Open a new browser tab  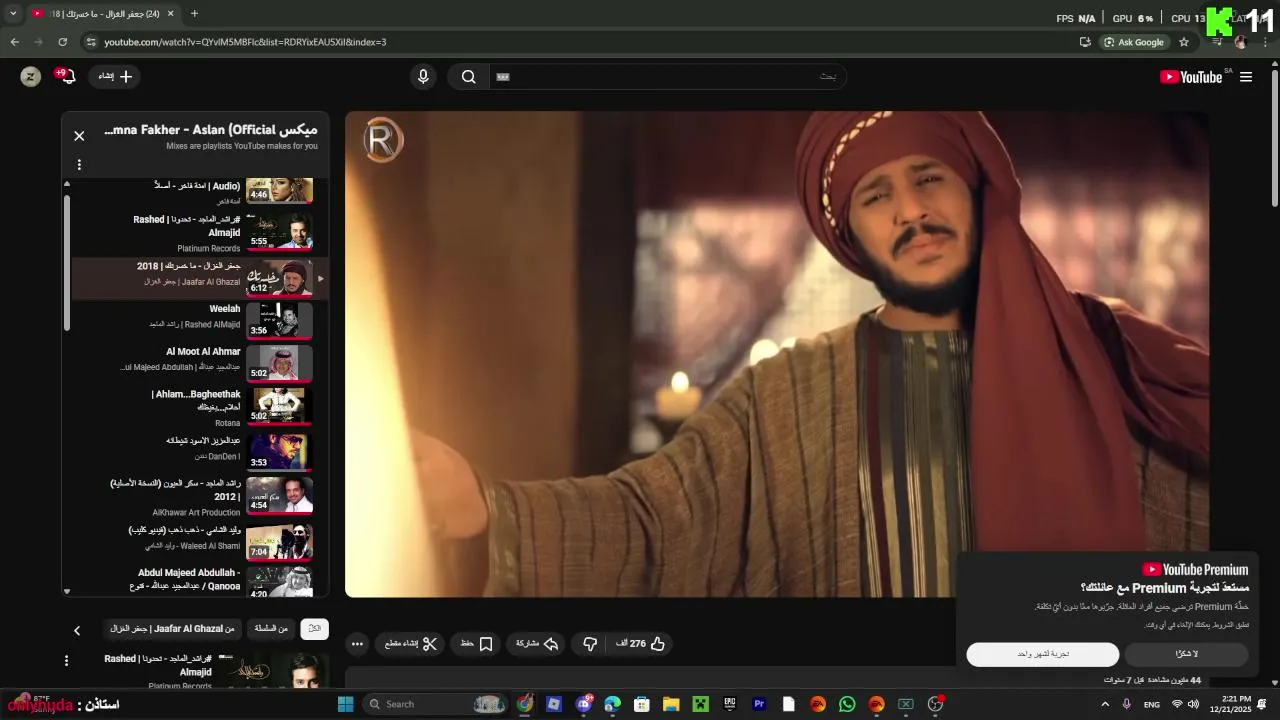pos(194,14)
